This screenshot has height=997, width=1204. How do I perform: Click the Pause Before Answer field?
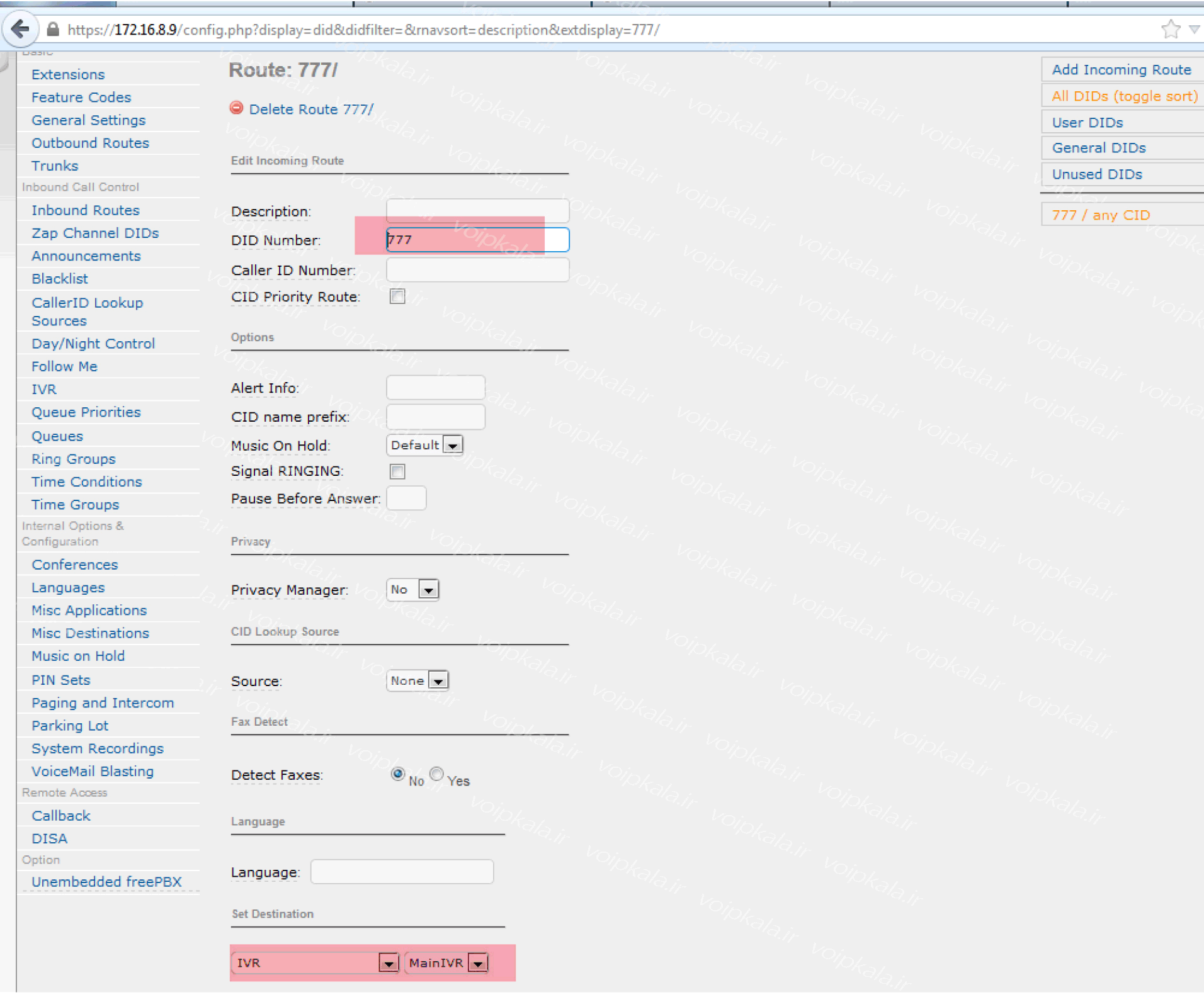pos(406,498)
